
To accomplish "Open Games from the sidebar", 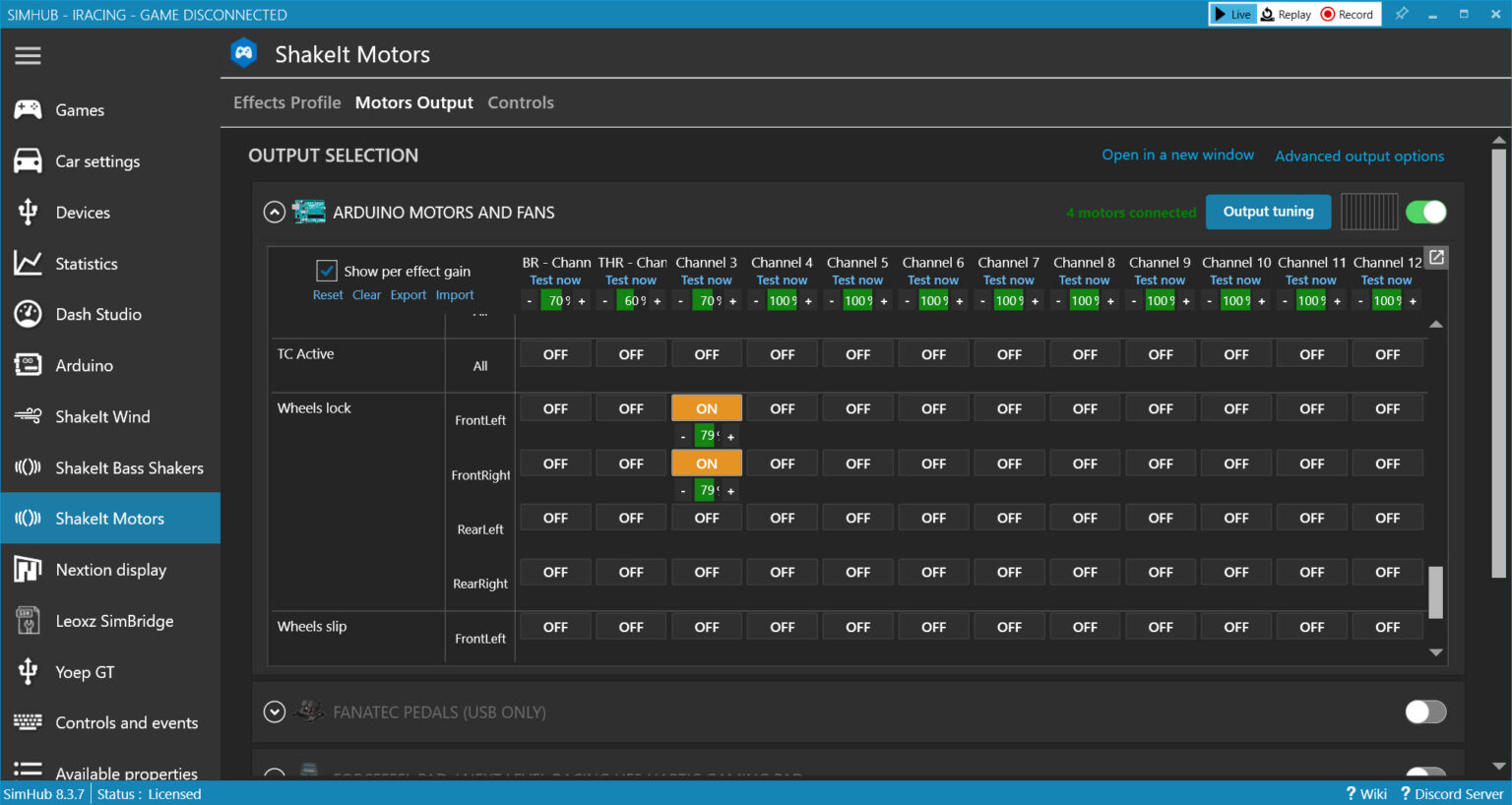I will click(x=79, y=110).
